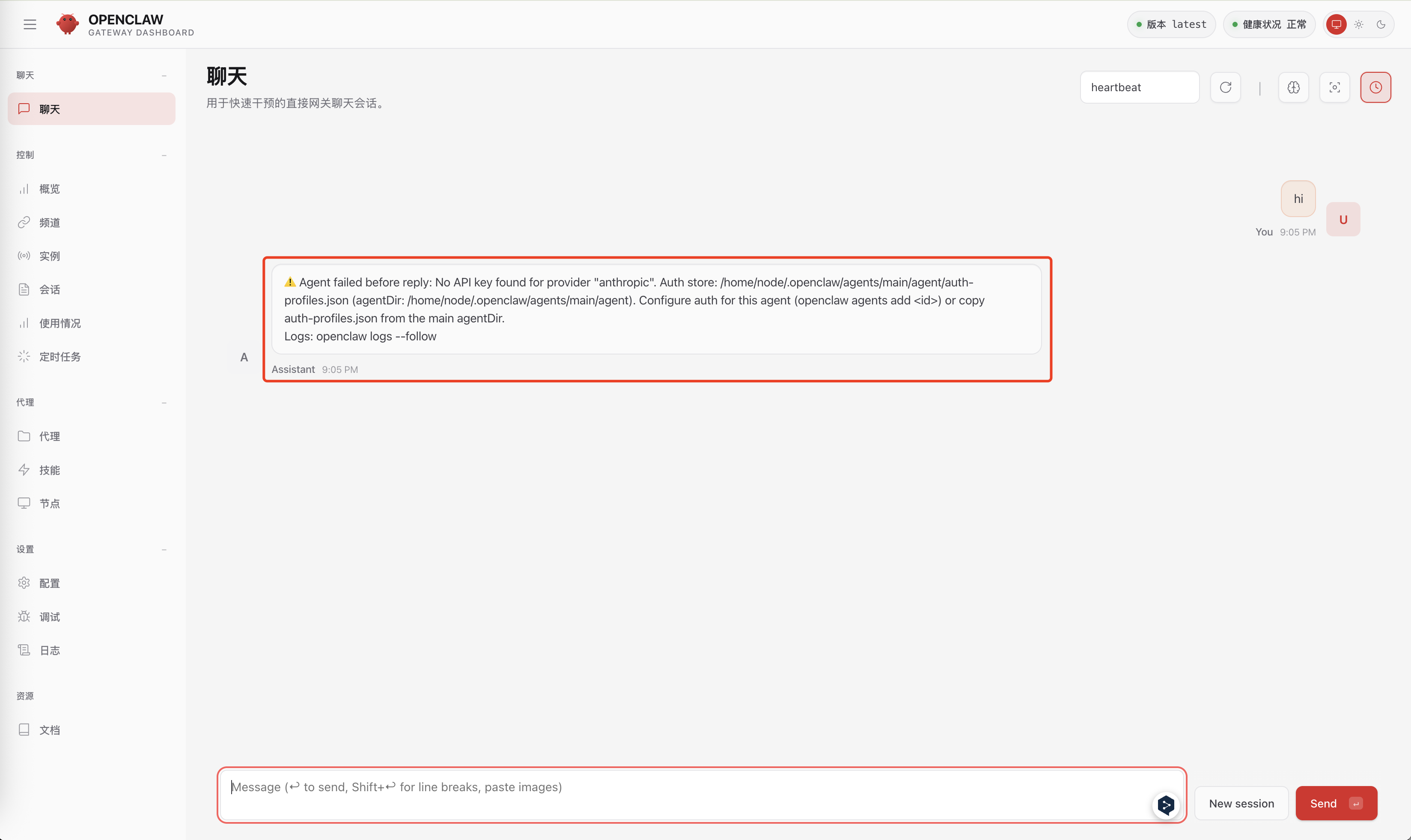The width and height of the screenshot is (1411, 840).
Task: Go to 技能 page
Action: pos(49,470)
